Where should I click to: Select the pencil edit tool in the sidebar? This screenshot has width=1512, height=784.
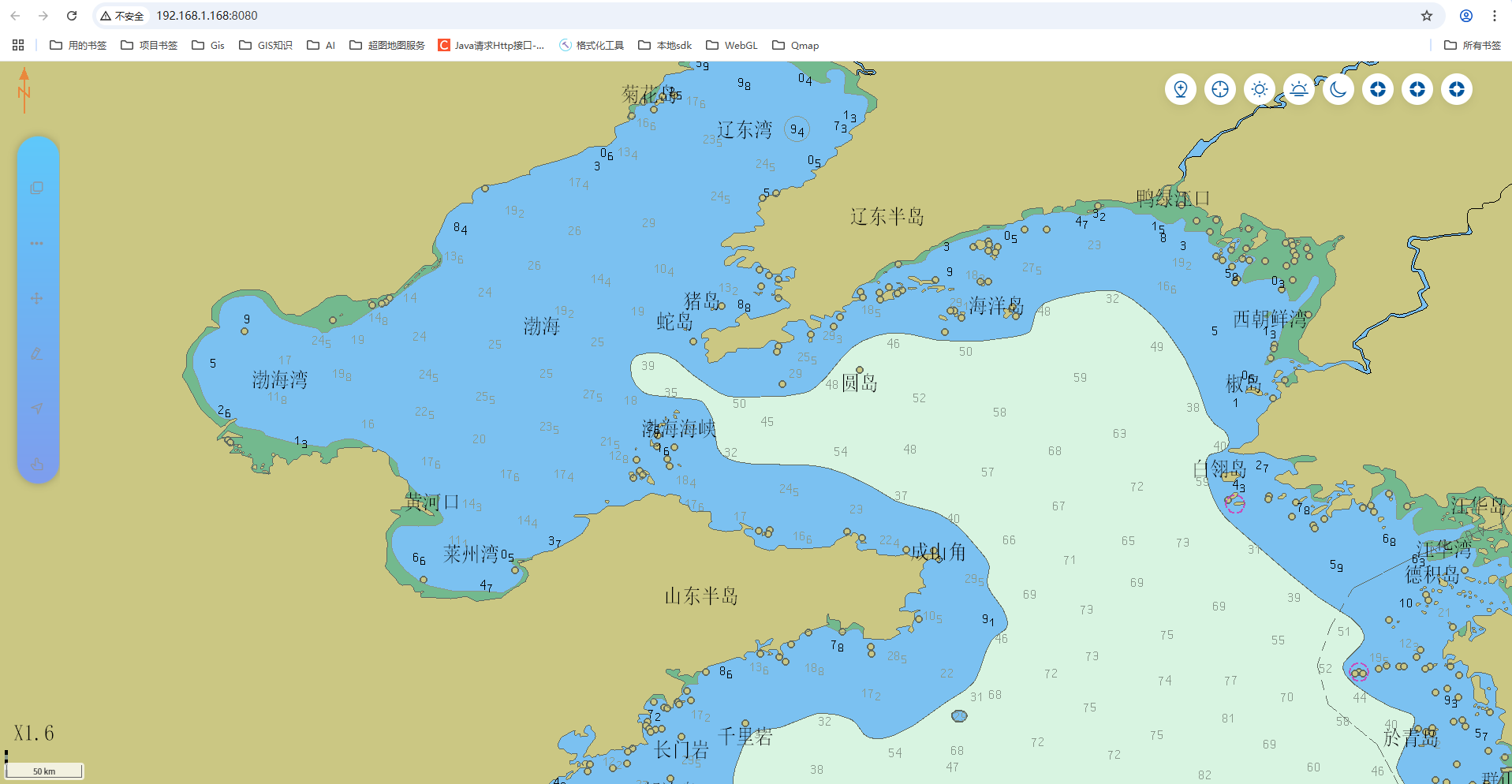37,353
